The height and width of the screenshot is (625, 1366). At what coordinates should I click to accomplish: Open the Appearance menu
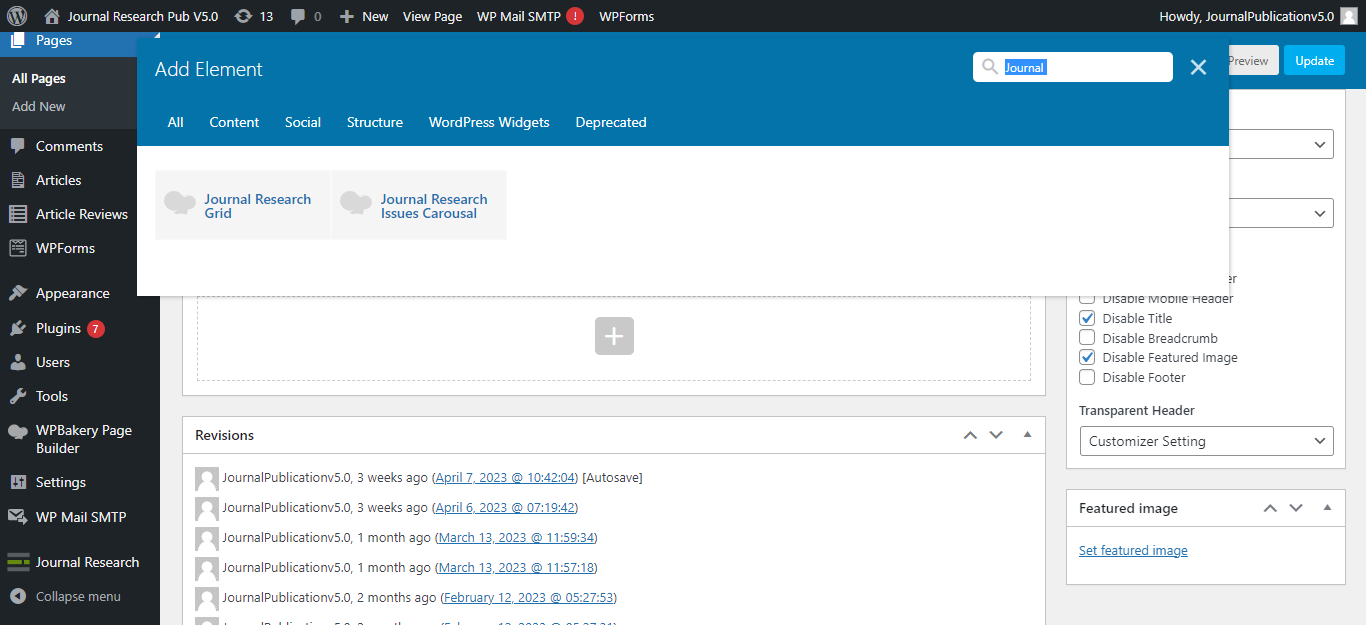click(72, 293)
